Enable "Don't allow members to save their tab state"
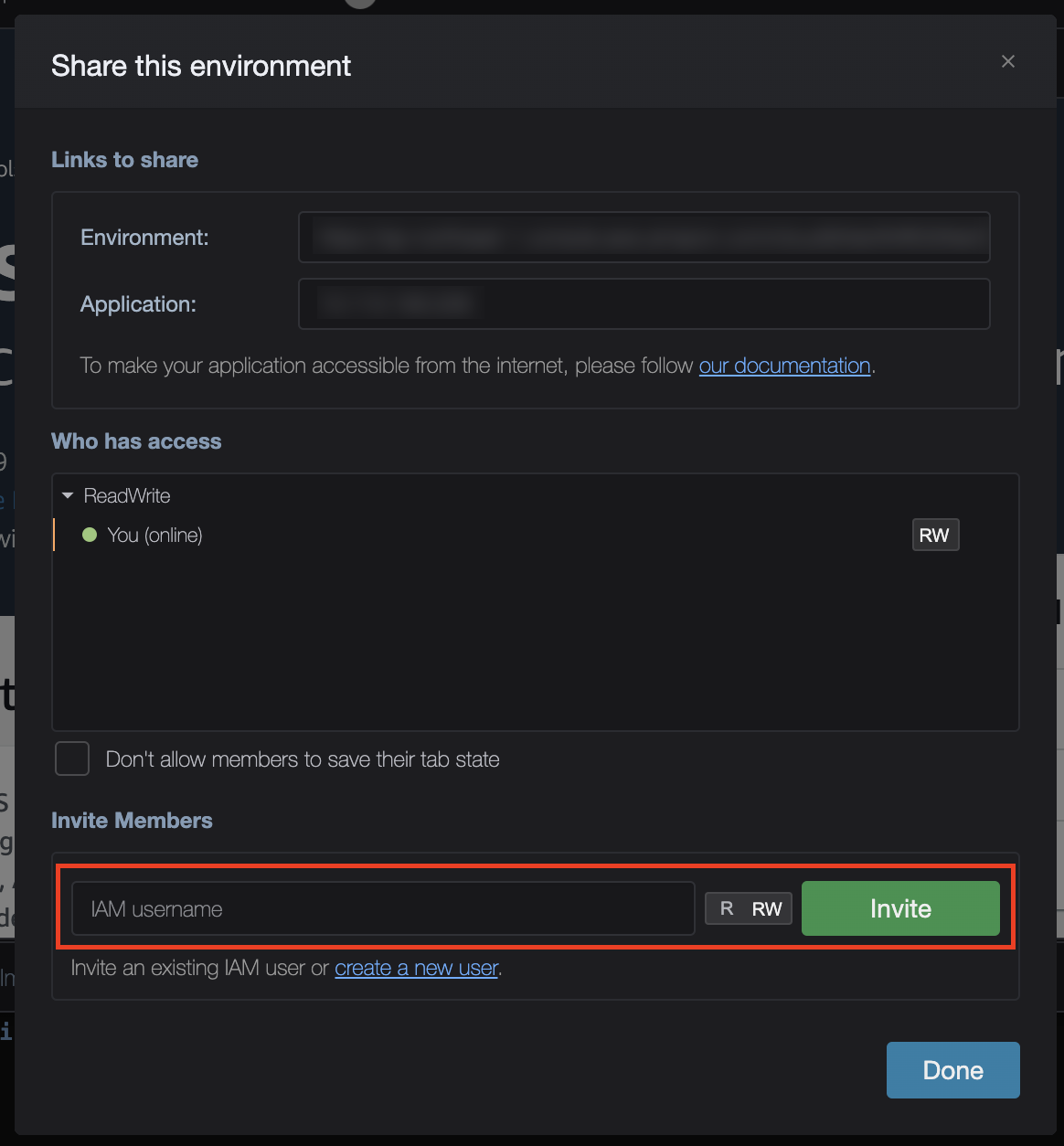1064x1146 pixels. click(x=71, y=759)
